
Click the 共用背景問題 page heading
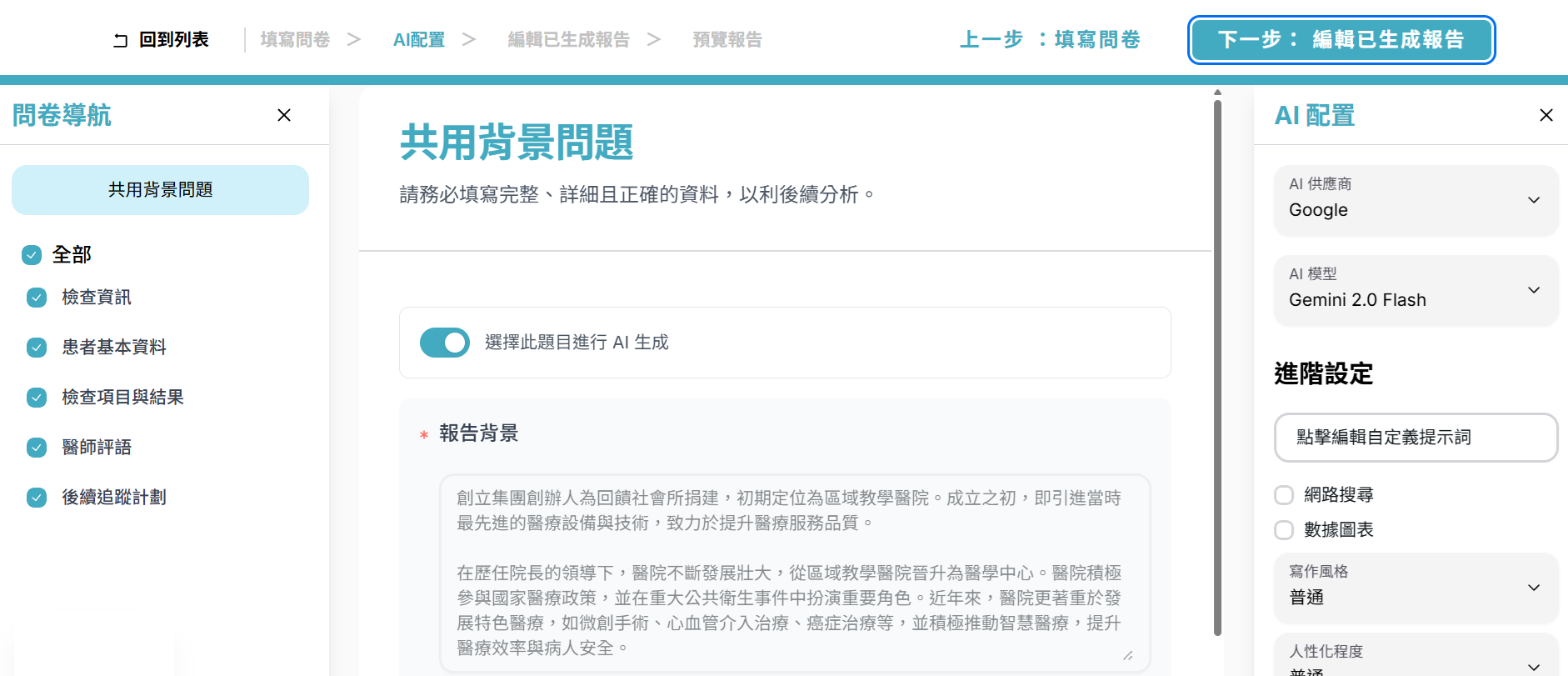(x=517, y=143)
